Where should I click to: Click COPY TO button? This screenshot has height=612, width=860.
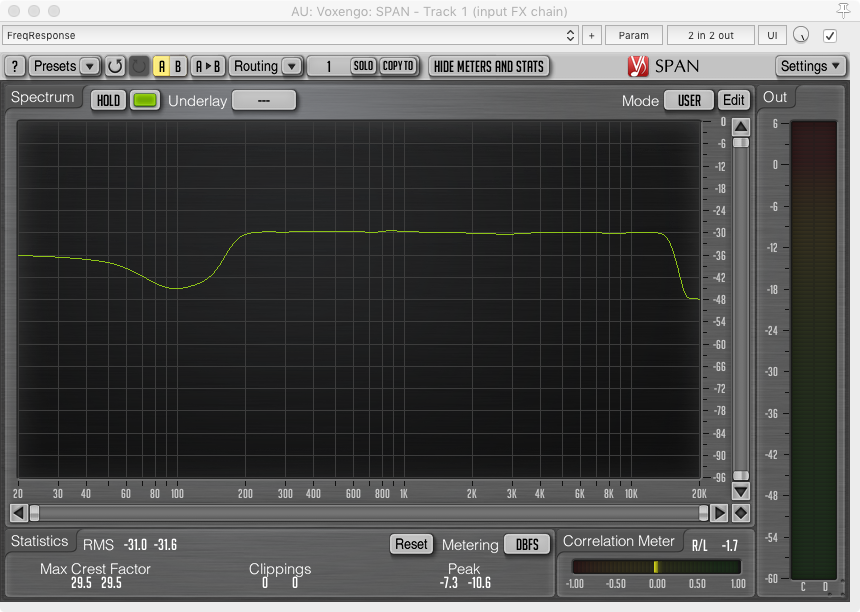398,66
